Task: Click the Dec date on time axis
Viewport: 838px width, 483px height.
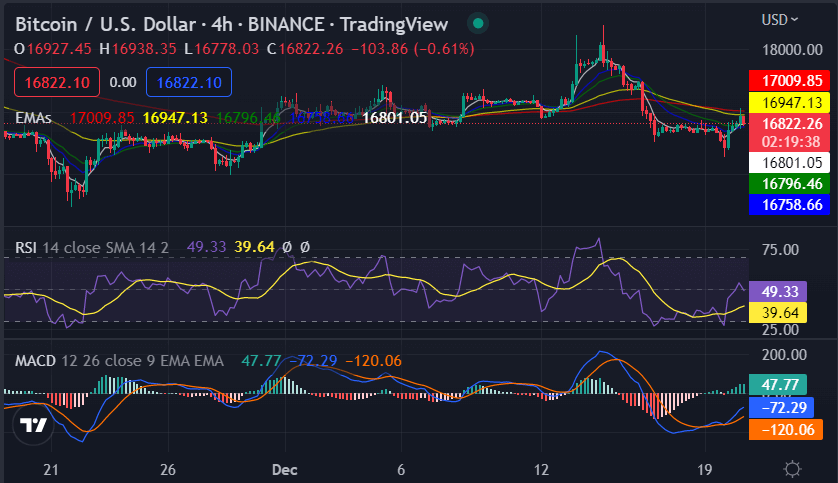Action: (284, 470)
